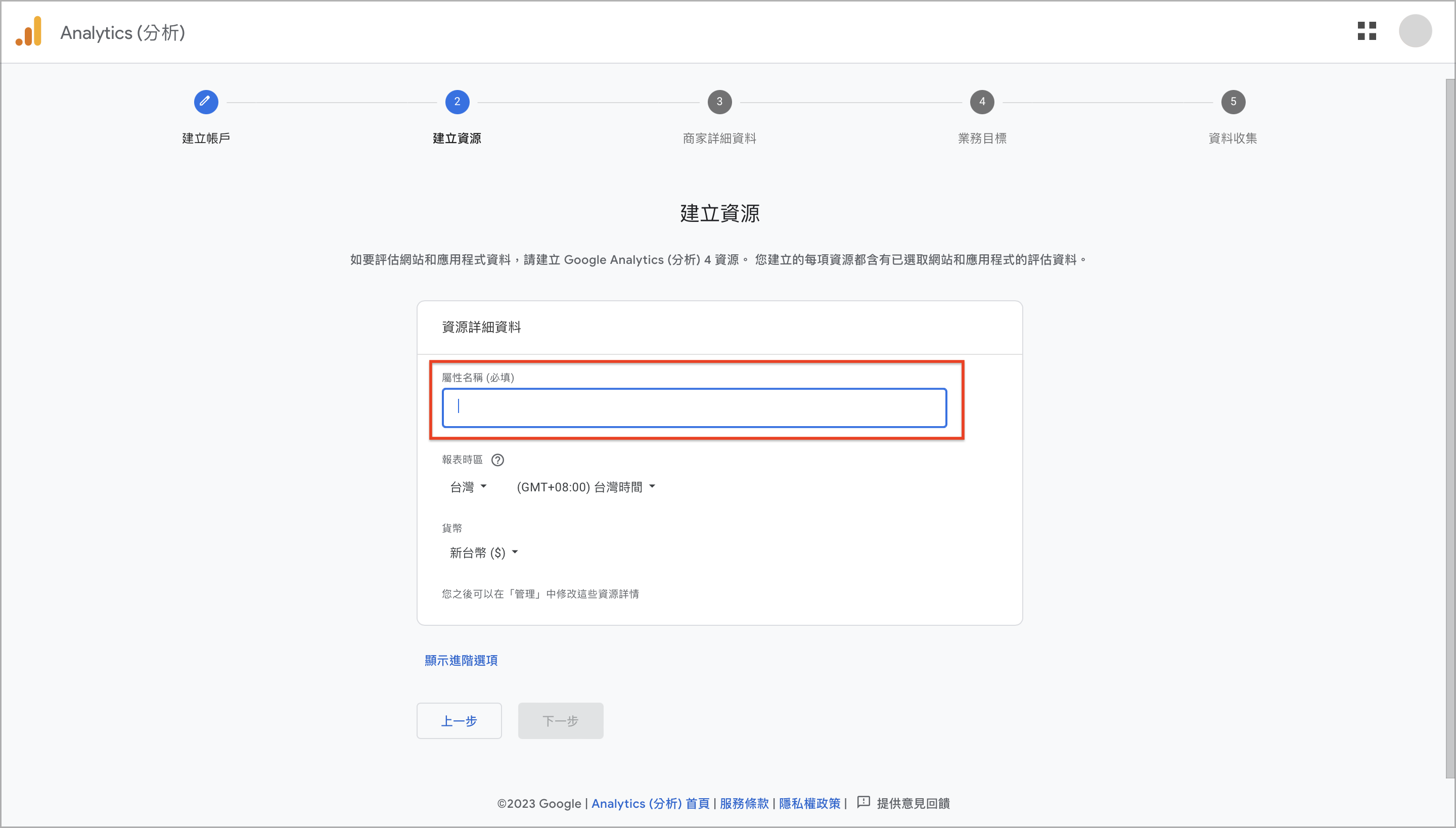This screenshot has height=828, width=1456.
Task: Click the 貨幣 label
Action: point(452,528)
